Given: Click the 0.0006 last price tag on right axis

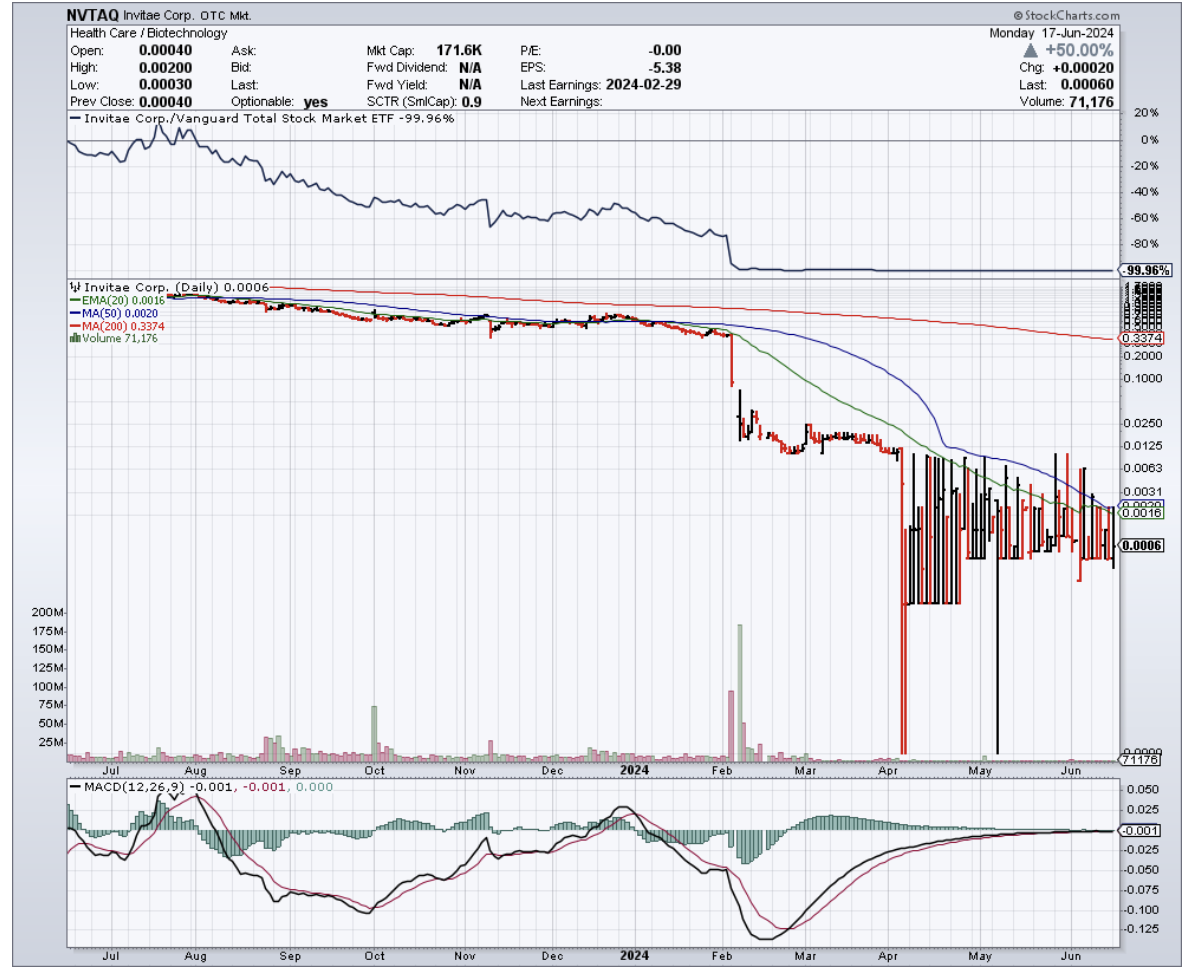Looking at the screenshot, I should click(1141, 545).
